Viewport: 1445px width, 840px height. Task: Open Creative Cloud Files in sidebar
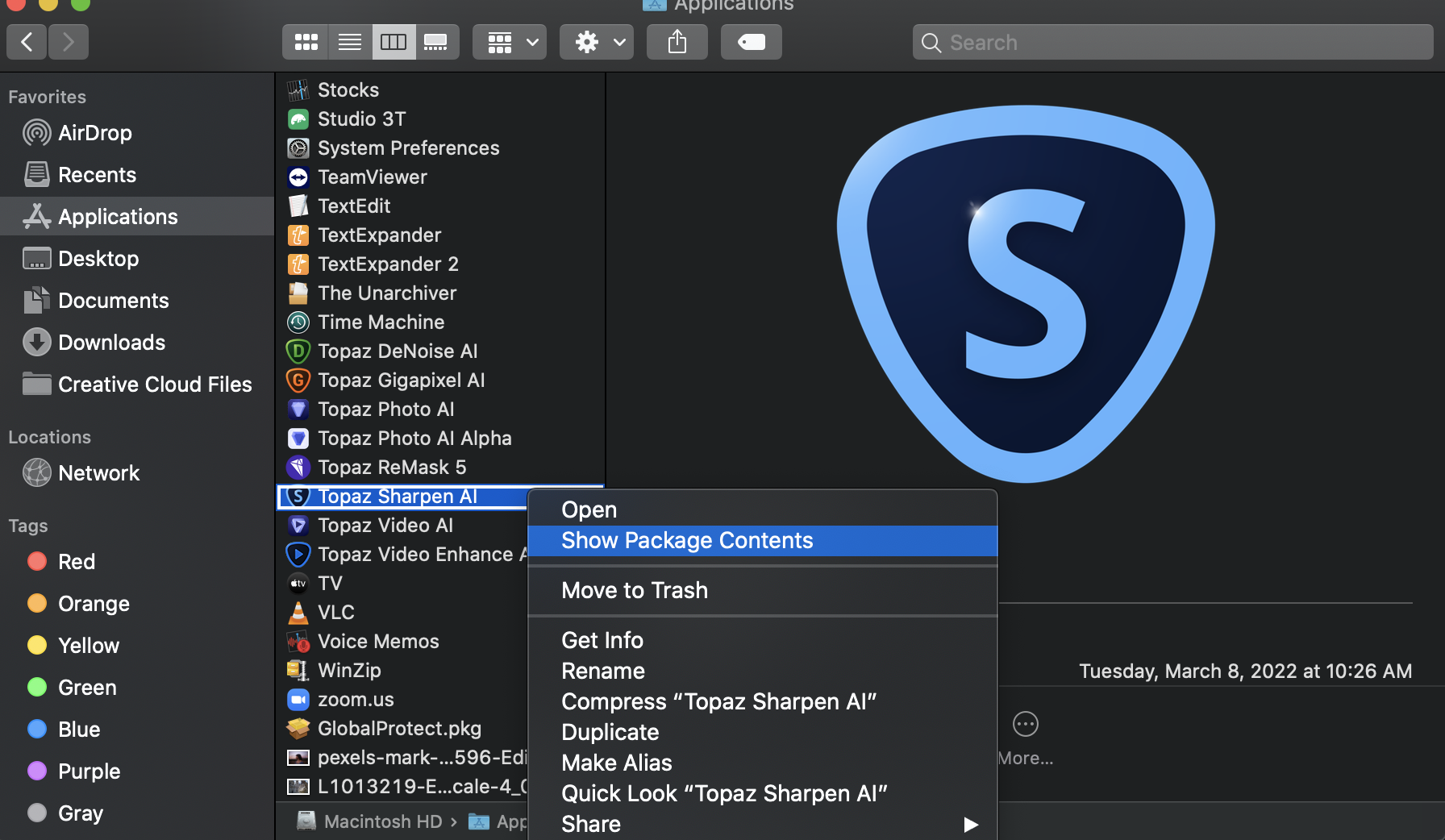(137, 385)
